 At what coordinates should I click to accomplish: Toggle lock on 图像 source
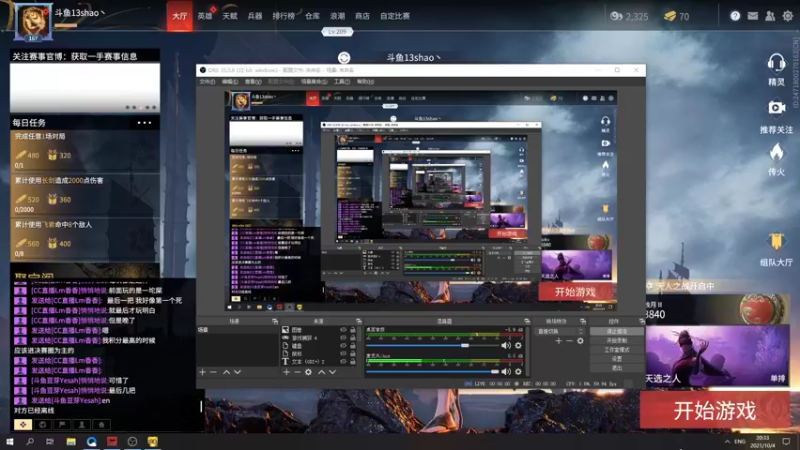[353, 330]
